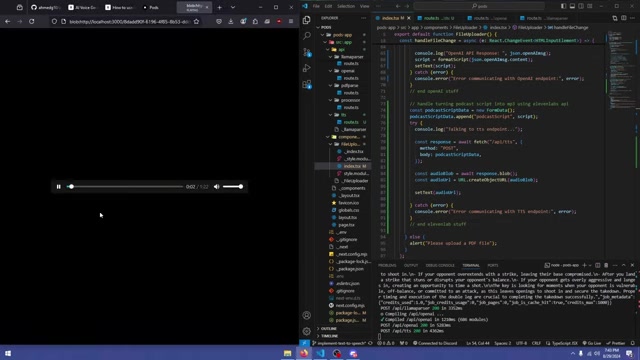The image size is (640, 360).
Task: Mute the audio player volume
Action: click(216, 187)
